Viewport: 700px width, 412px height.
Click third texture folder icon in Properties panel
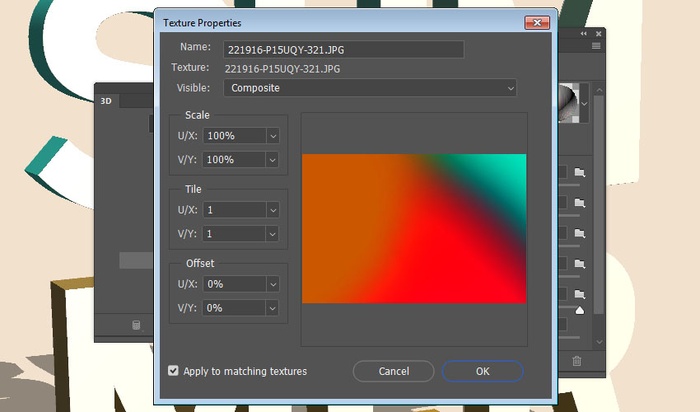579,233
